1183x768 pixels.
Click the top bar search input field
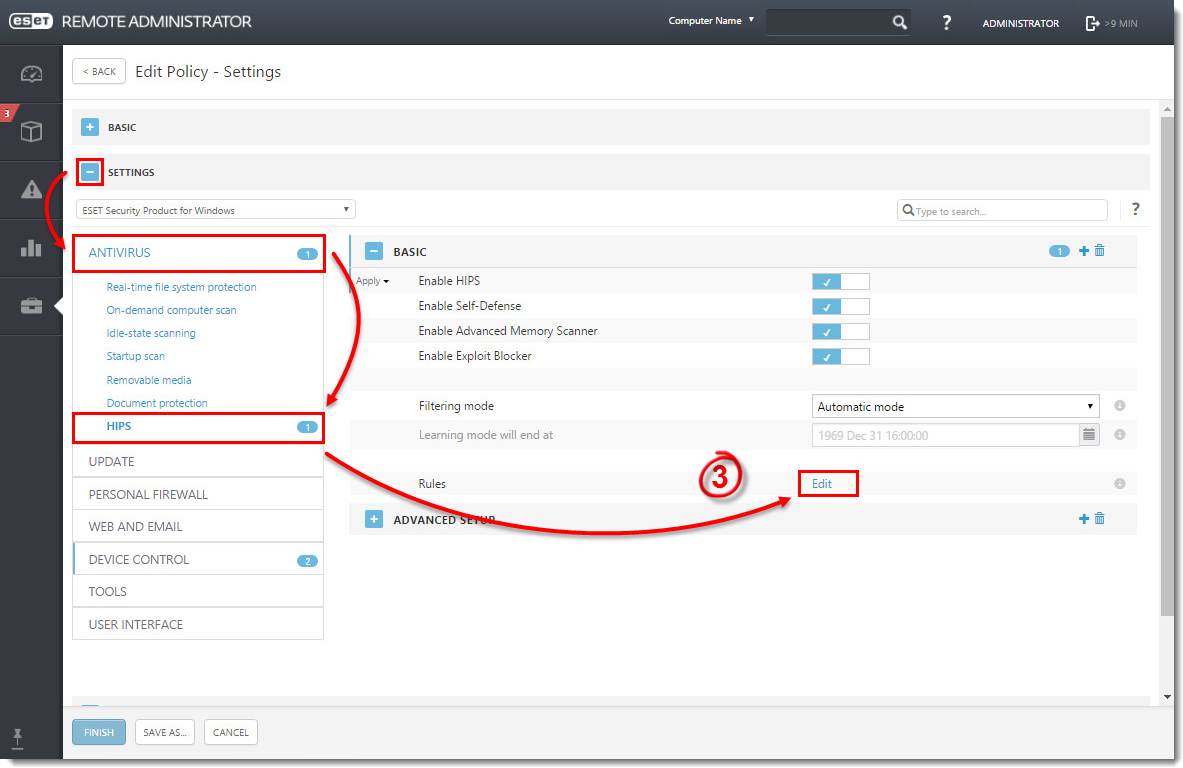828,23
